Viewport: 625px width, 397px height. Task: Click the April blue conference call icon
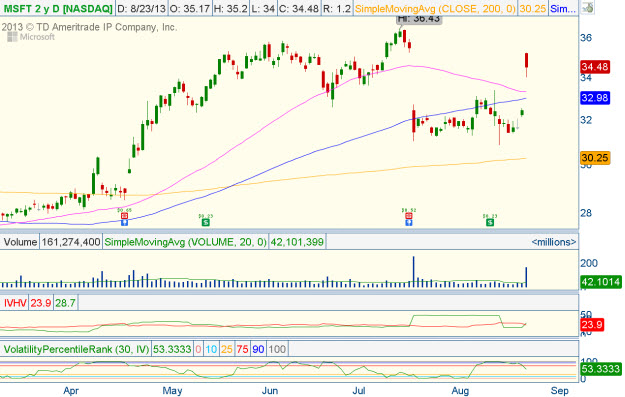(124, 222)
